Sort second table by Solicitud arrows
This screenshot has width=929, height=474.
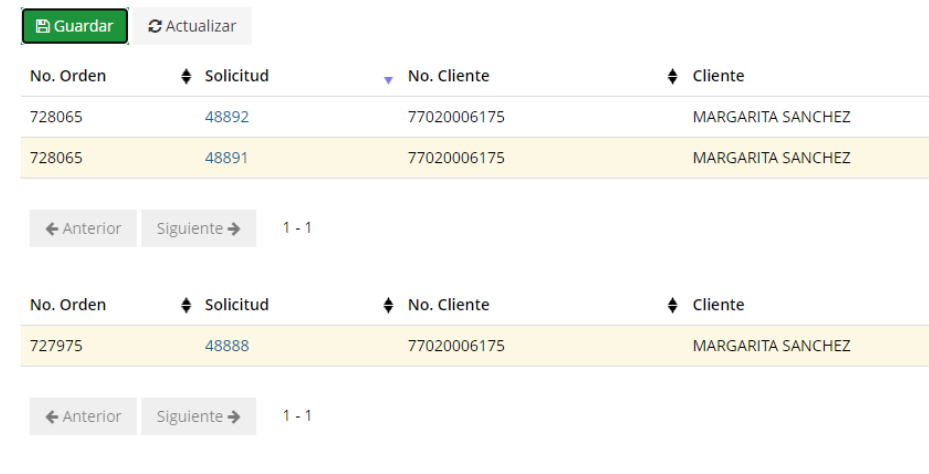point(388,305)
